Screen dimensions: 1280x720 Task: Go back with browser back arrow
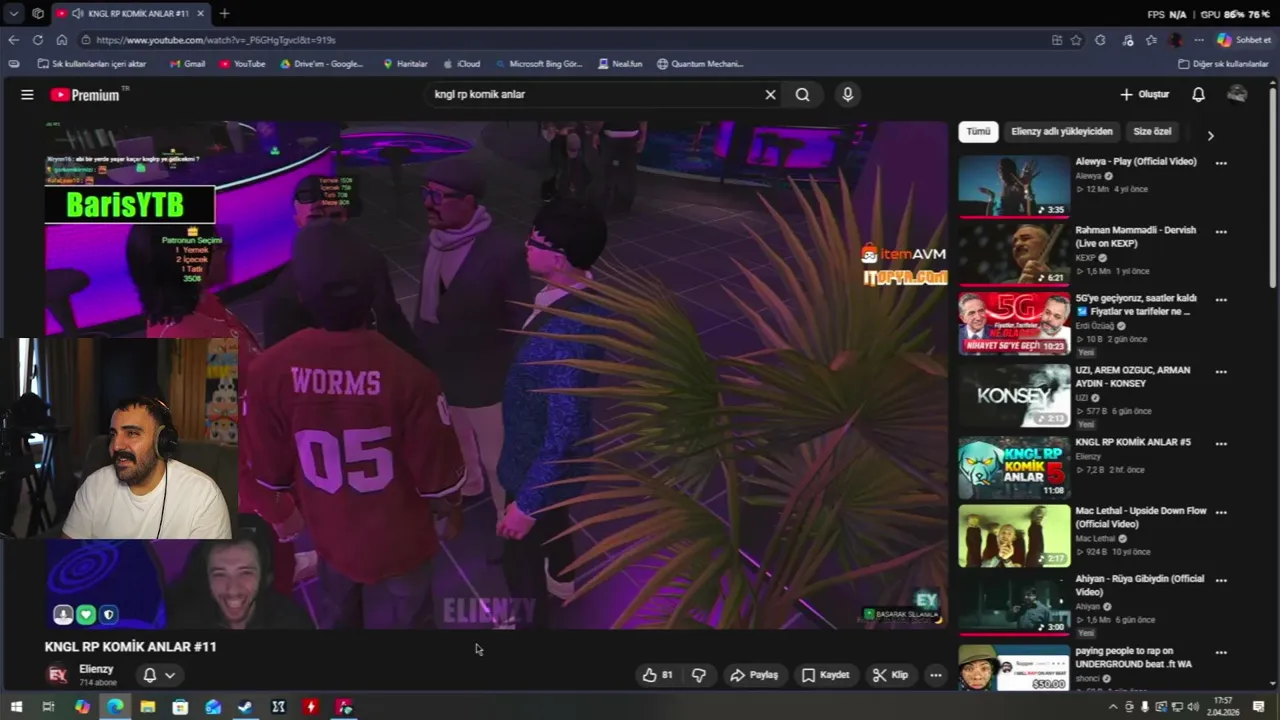(13, 40)
